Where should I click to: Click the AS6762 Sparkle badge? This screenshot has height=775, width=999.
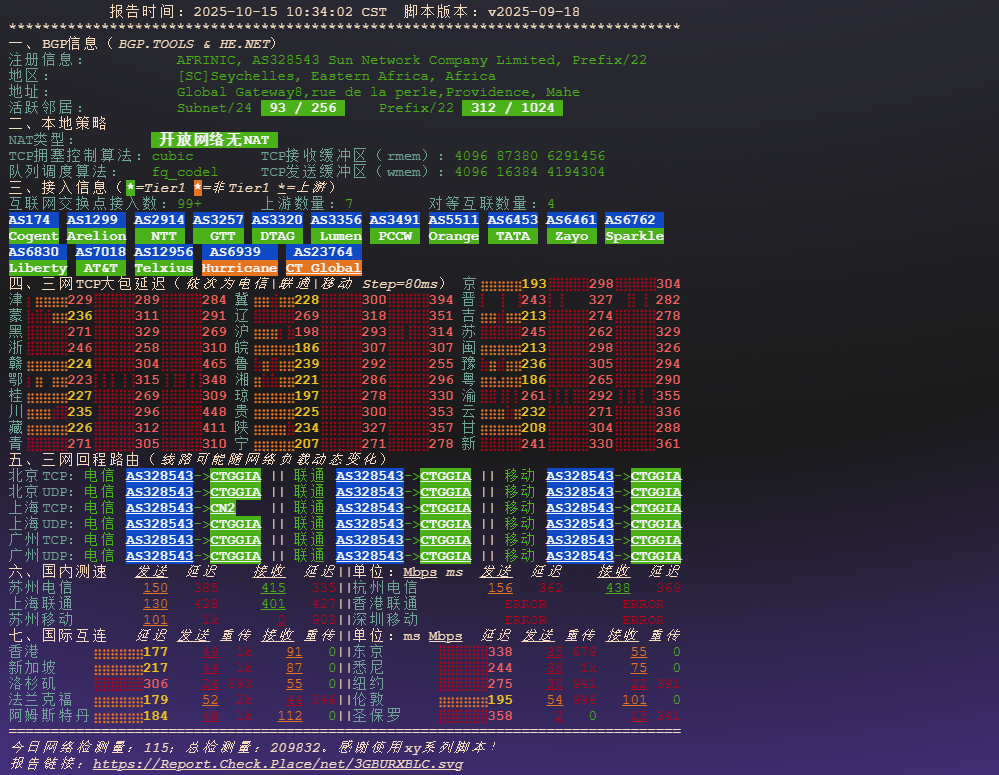pyautogui.click(x=630, y=228)
